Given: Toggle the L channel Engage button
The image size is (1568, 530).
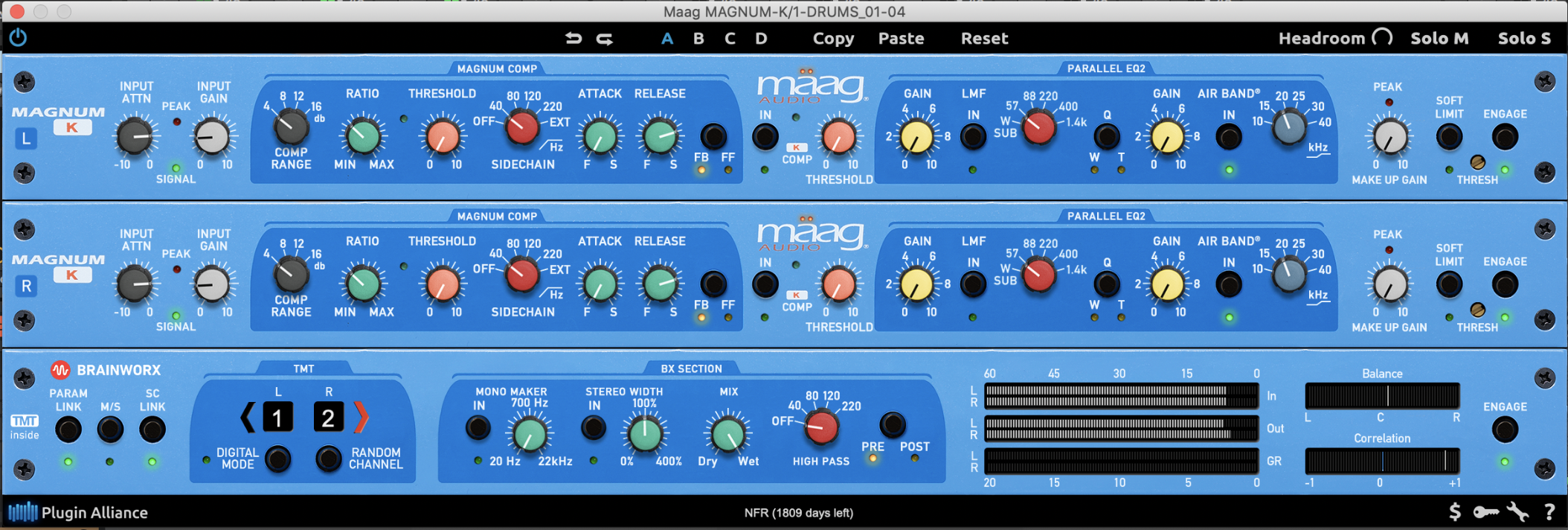Looking at the screenshot, I should pos(1505,137).
